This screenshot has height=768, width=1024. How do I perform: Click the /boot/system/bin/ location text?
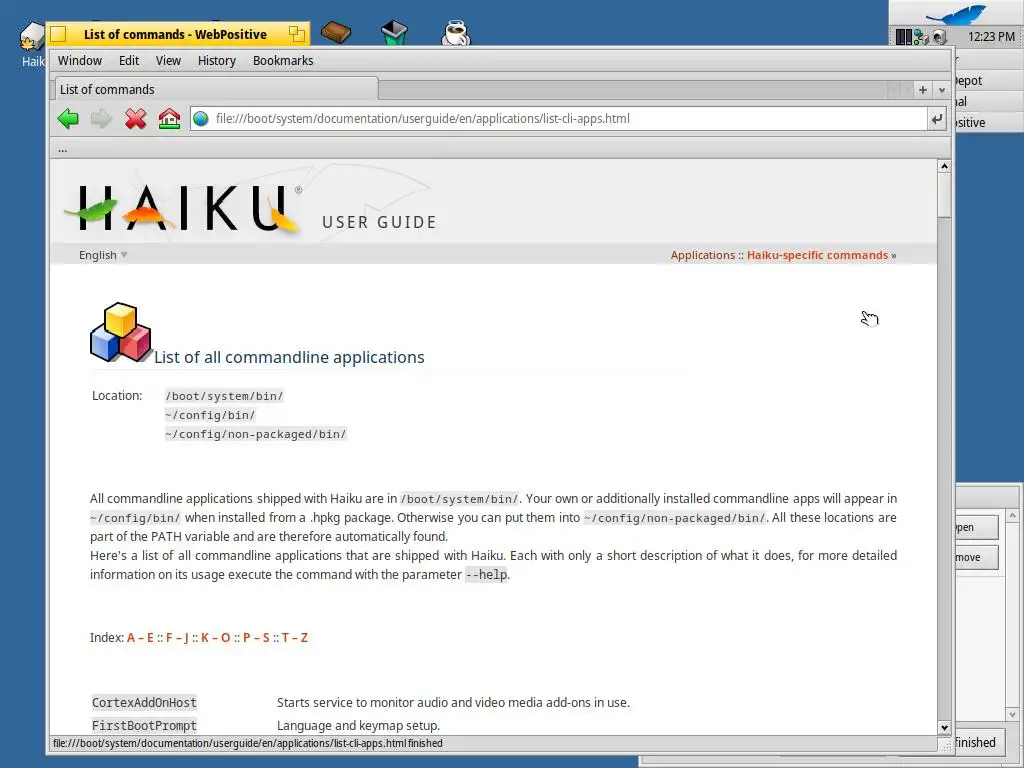[x=224, y=396]
